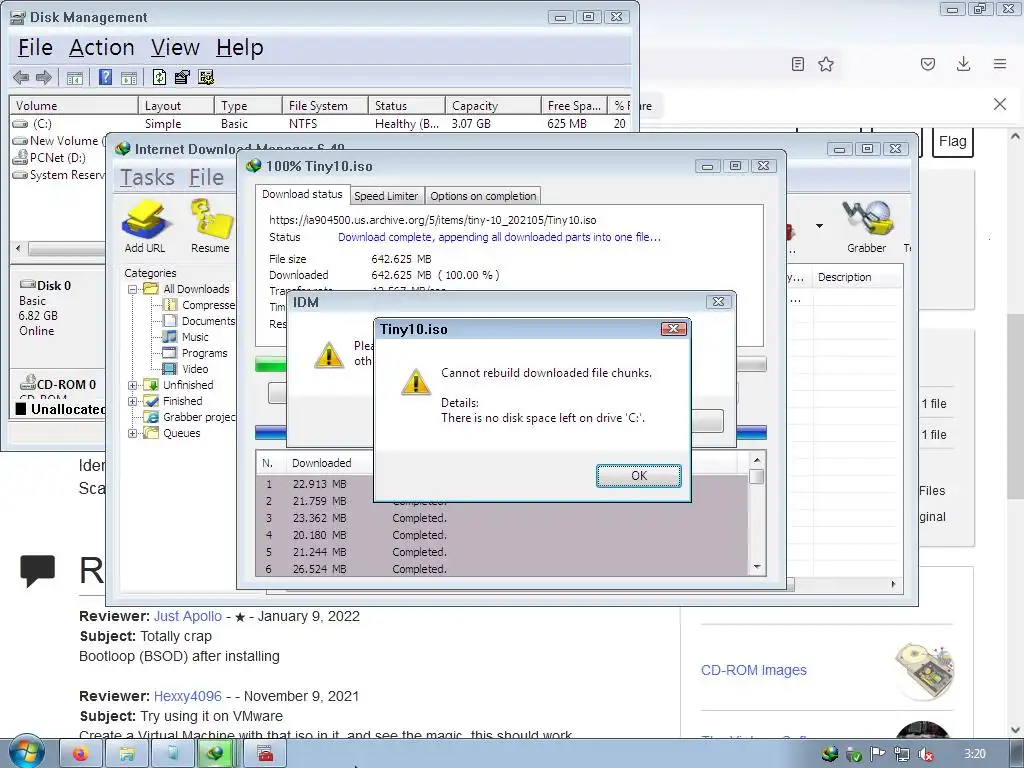Click down arrow of connections list scrollbar
The height and width of the screenshot is (768, 1024).
(x=757, y=567)
